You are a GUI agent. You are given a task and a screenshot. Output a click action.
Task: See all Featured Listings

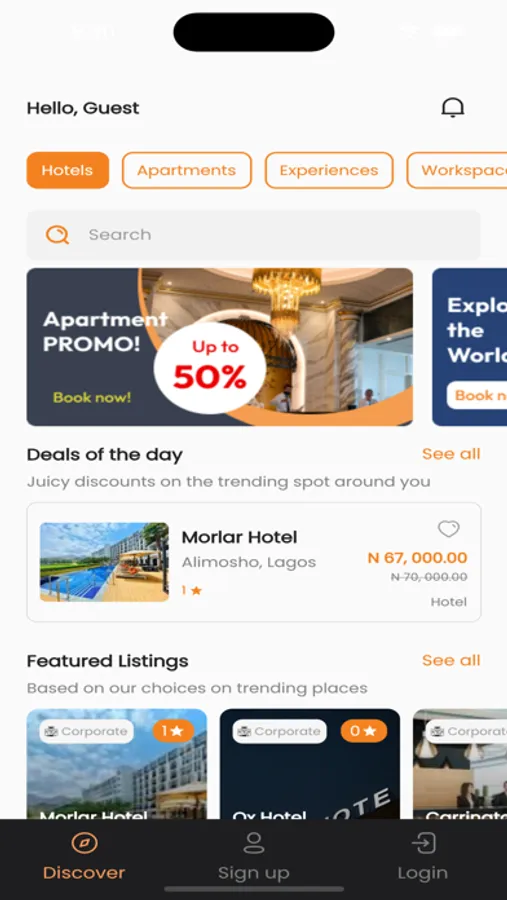point(451,661)
